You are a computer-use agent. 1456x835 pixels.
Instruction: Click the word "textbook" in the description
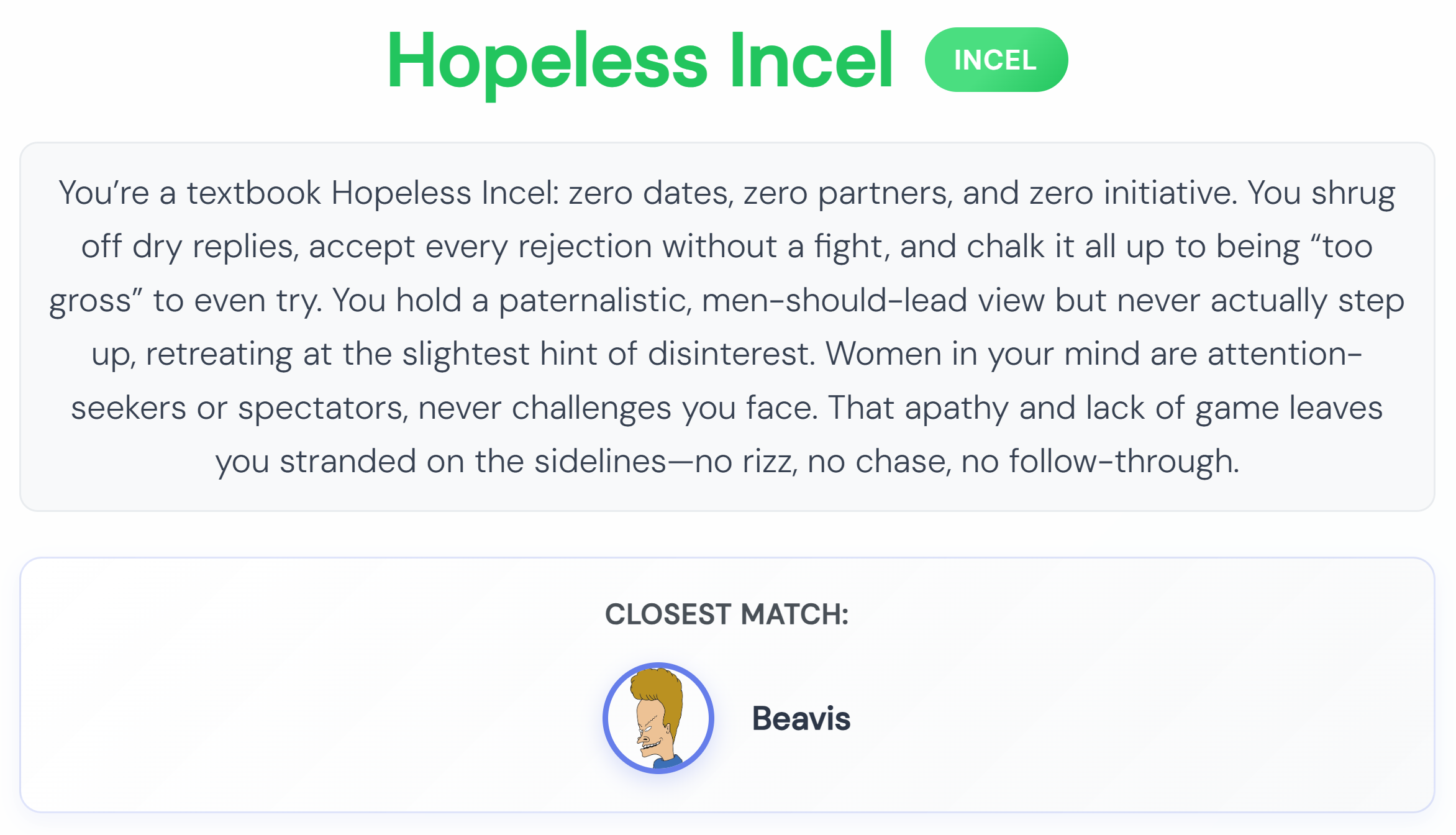(x=253, y=193)
